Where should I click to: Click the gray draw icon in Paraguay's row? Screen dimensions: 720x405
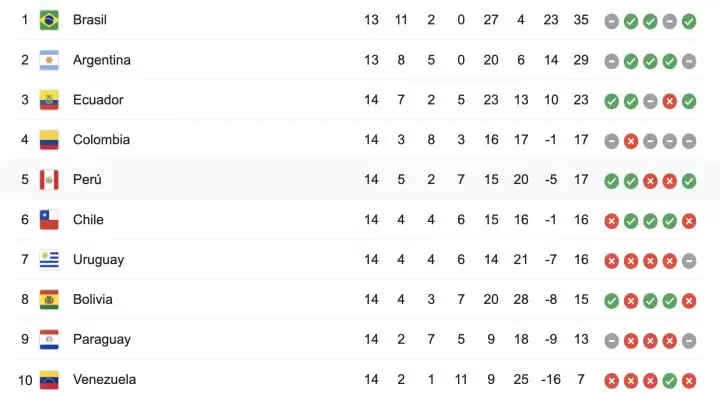click(612, 340)
